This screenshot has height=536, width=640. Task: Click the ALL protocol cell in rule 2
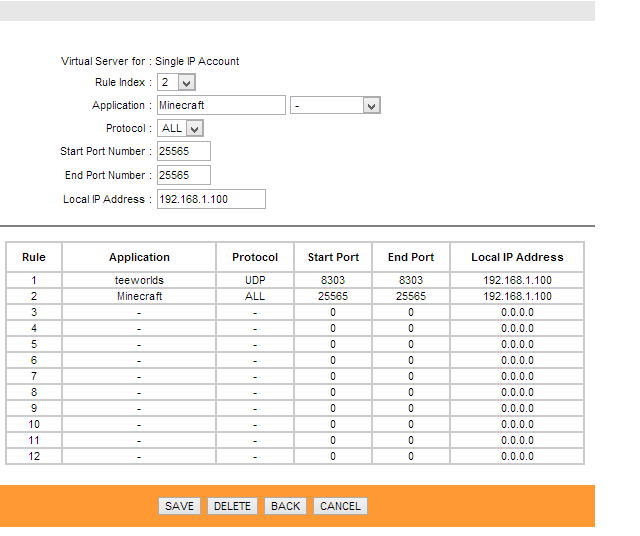[x=255, y=296]
